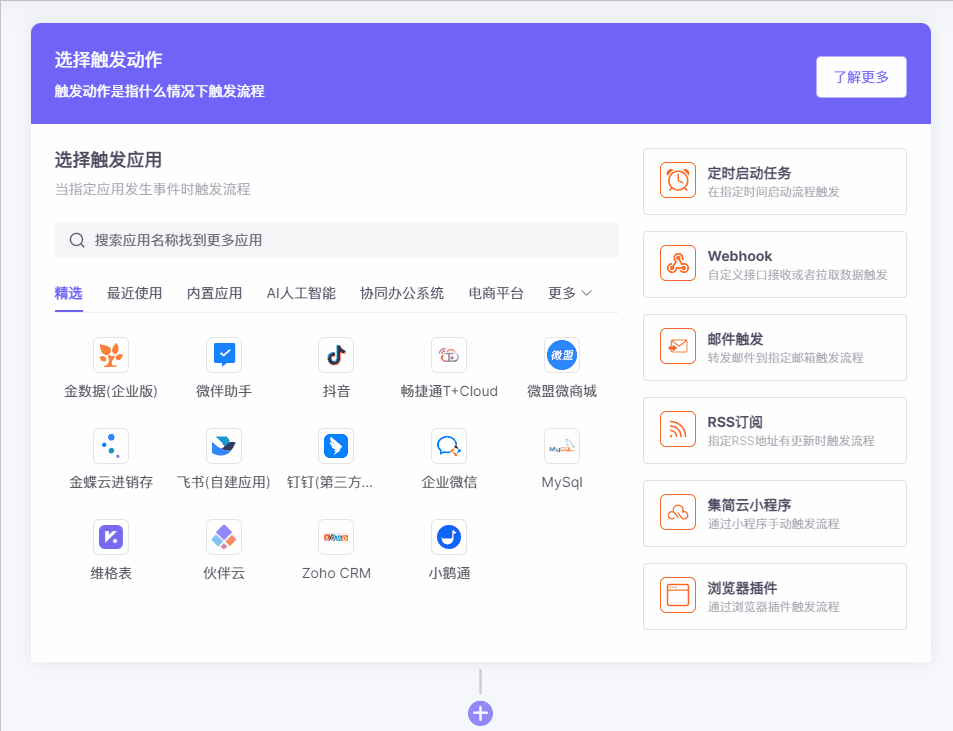Select the 企业微信 app icon
953x731 pixels.
(x=449, y=446)
